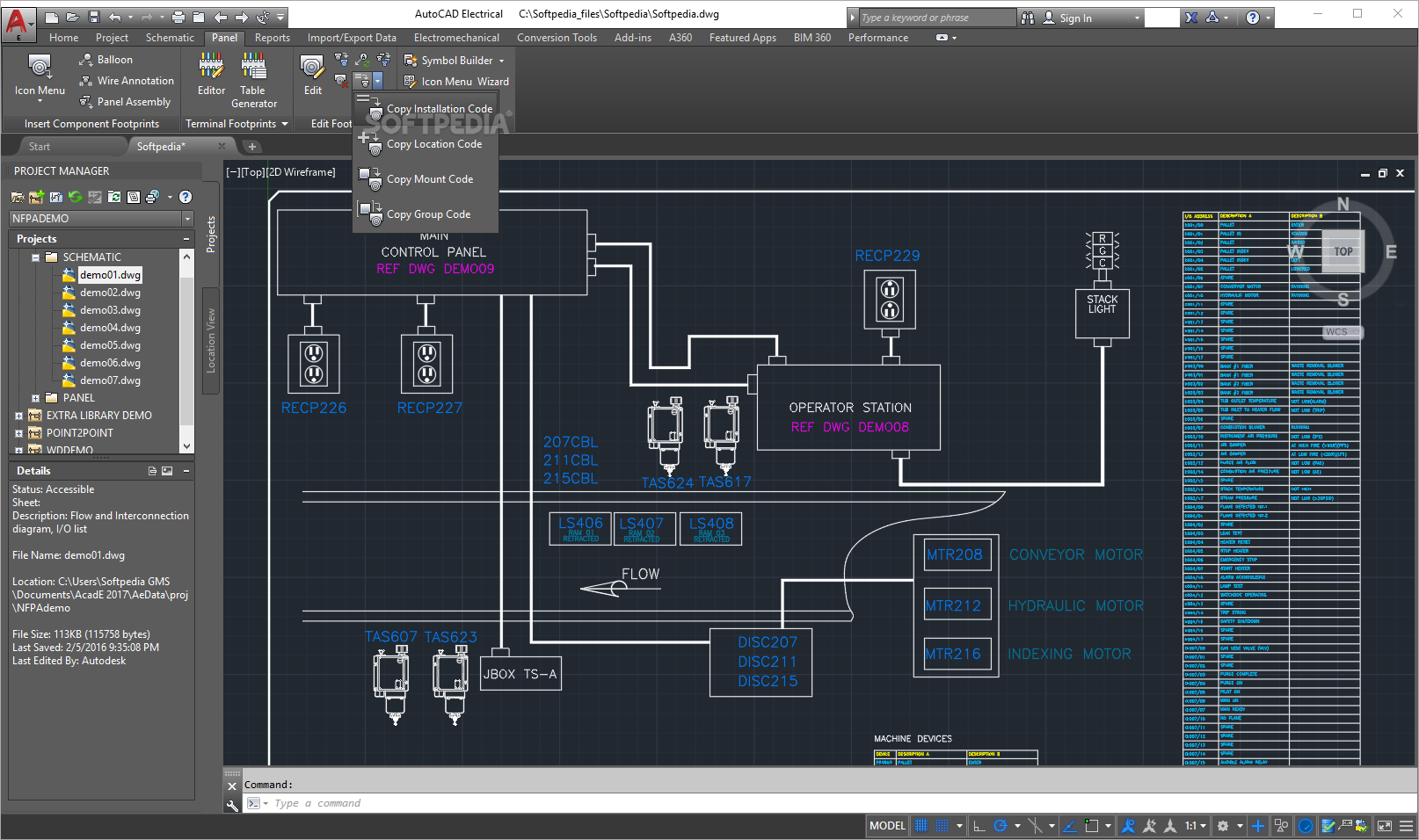The height and width of the screenshot is (840, 1419).
Task: Click the Plot printer icon in quick access toolbar
Action: click(x=178, y=17)
